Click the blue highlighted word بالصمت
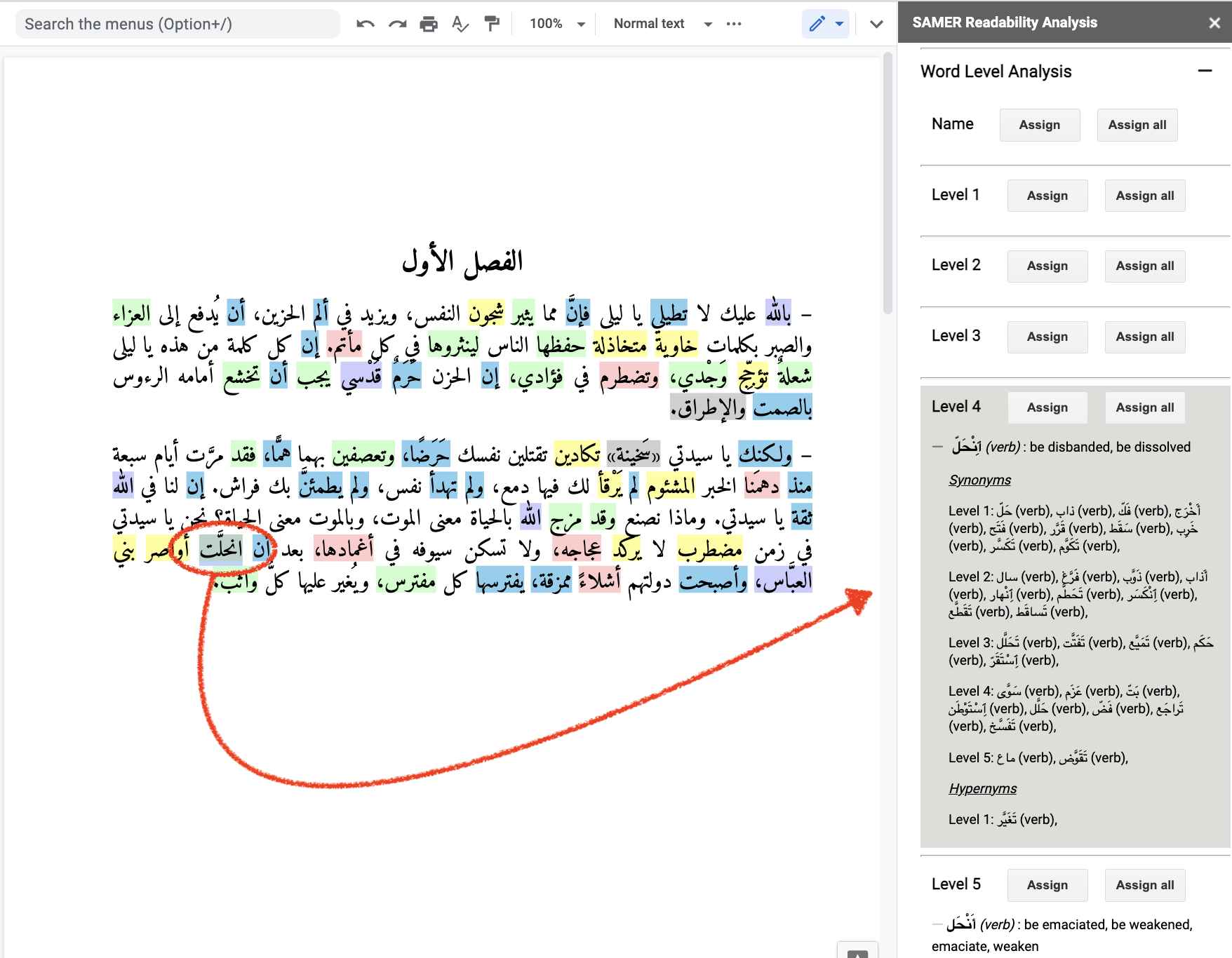 [x=782, y=407]
